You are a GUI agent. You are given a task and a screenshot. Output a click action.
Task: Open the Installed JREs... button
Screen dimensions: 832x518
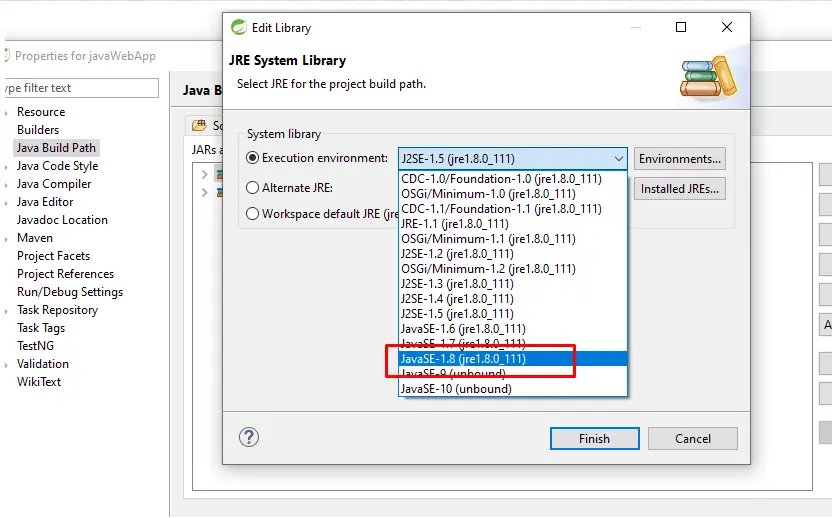point(680,189)
